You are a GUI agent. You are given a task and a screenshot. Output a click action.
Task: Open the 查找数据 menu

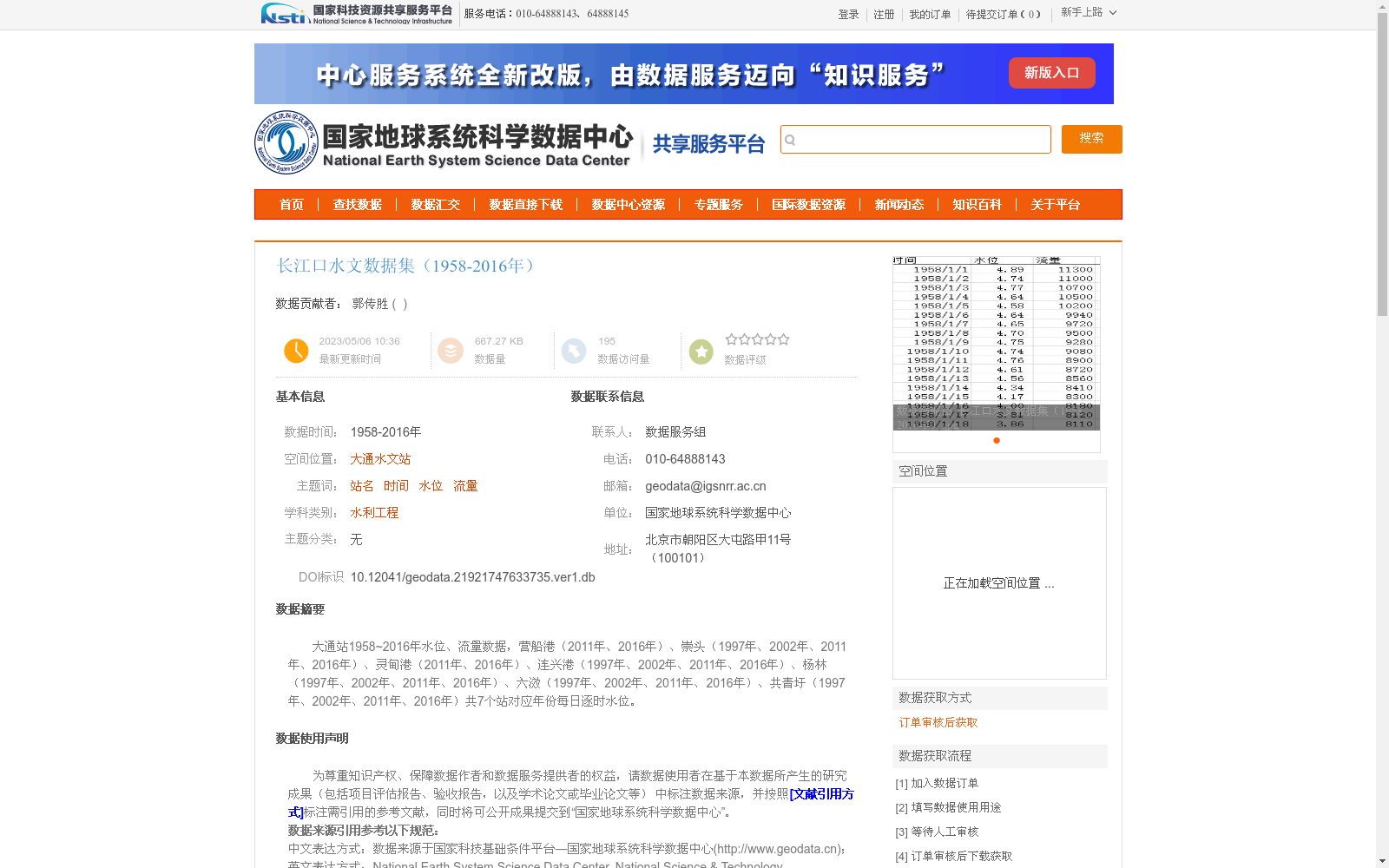pos(358,205)
